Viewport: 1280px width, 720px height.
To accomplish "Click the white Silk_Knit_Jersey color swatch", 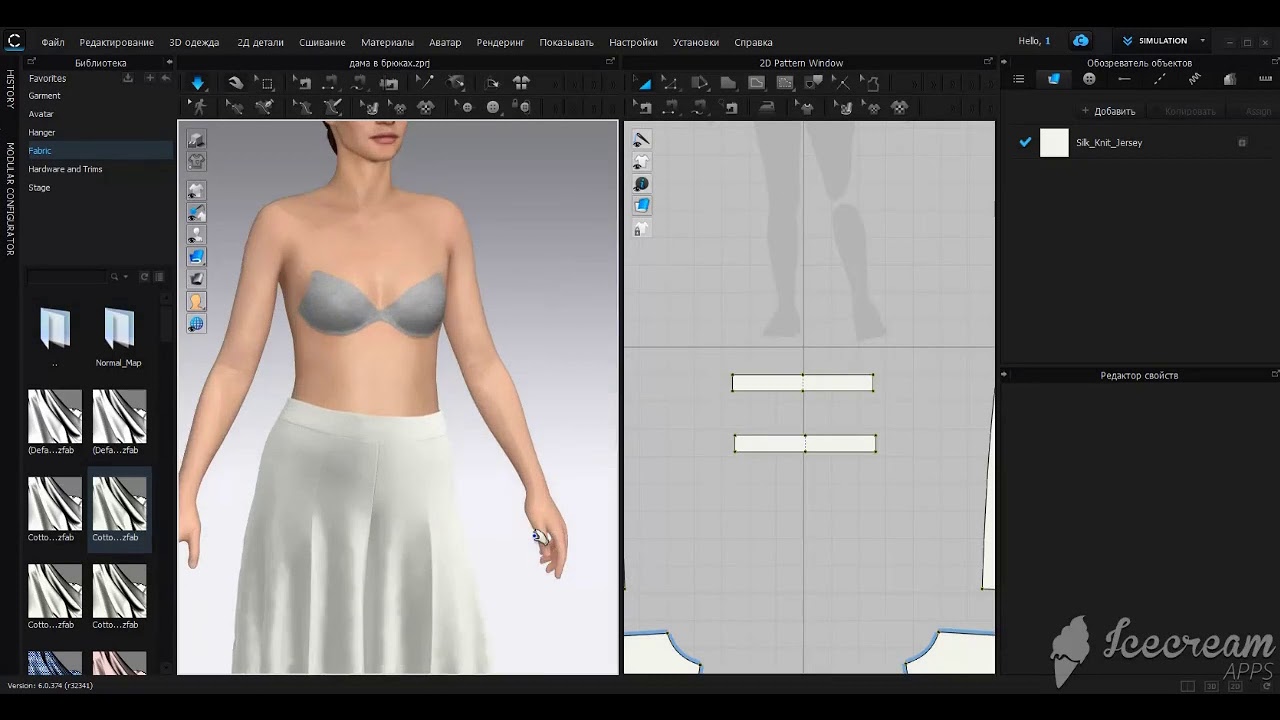I will [x=1054, y=143].
